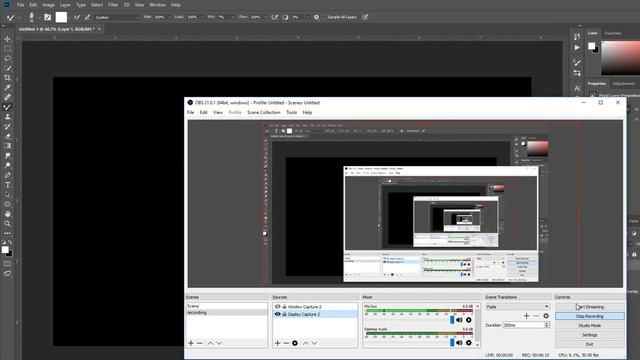Toggle clean brush after each stroke

click(x=87, y=17)
